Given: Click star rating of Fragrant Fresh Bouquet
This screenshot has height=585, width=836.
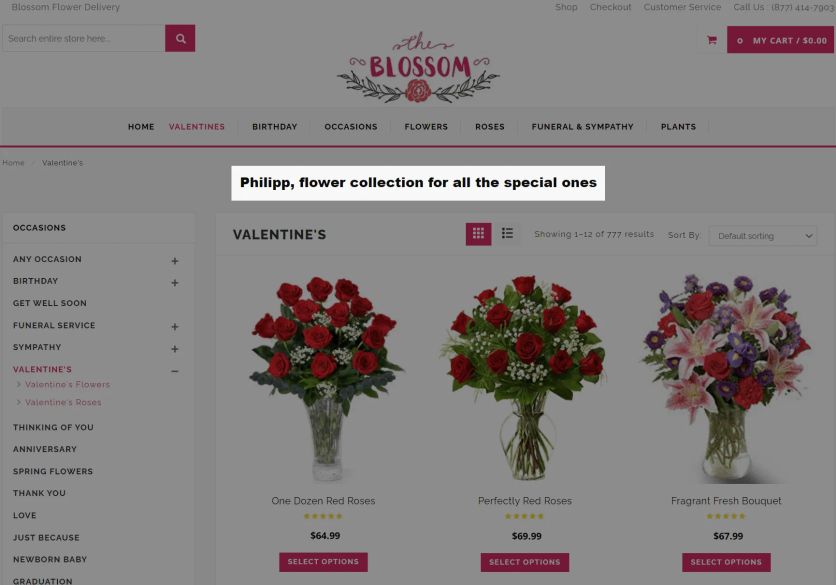Looking at the screenshot, I should [x=726, y=516].
